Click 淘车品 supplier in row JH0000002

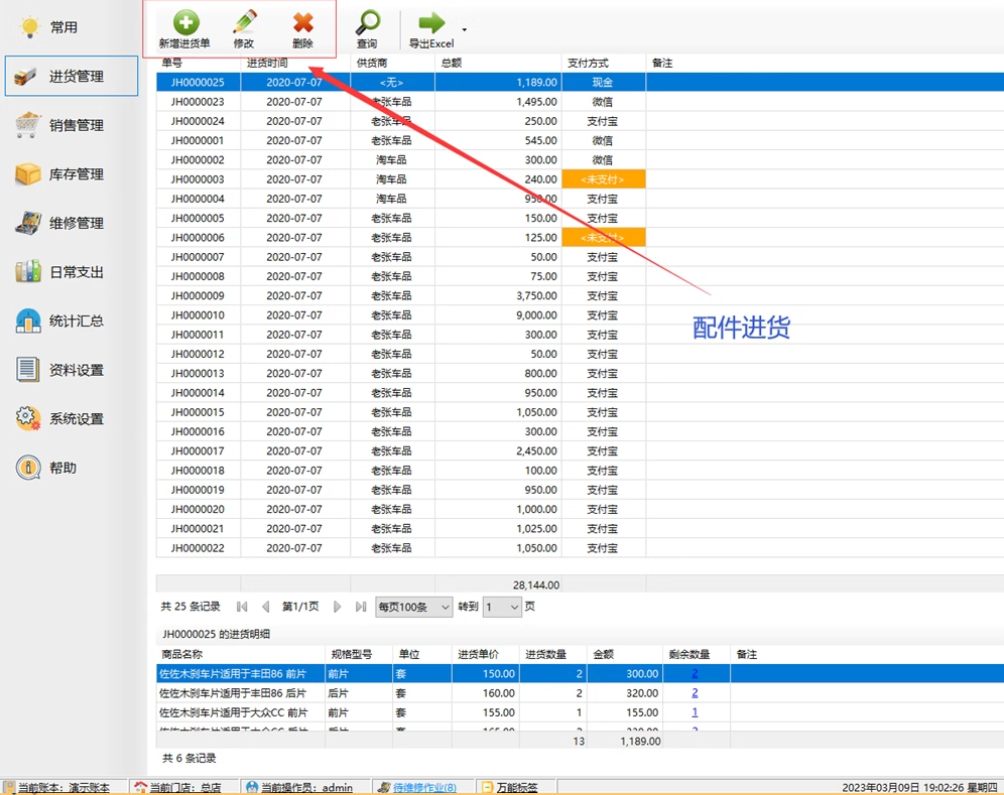coord(391,160)
